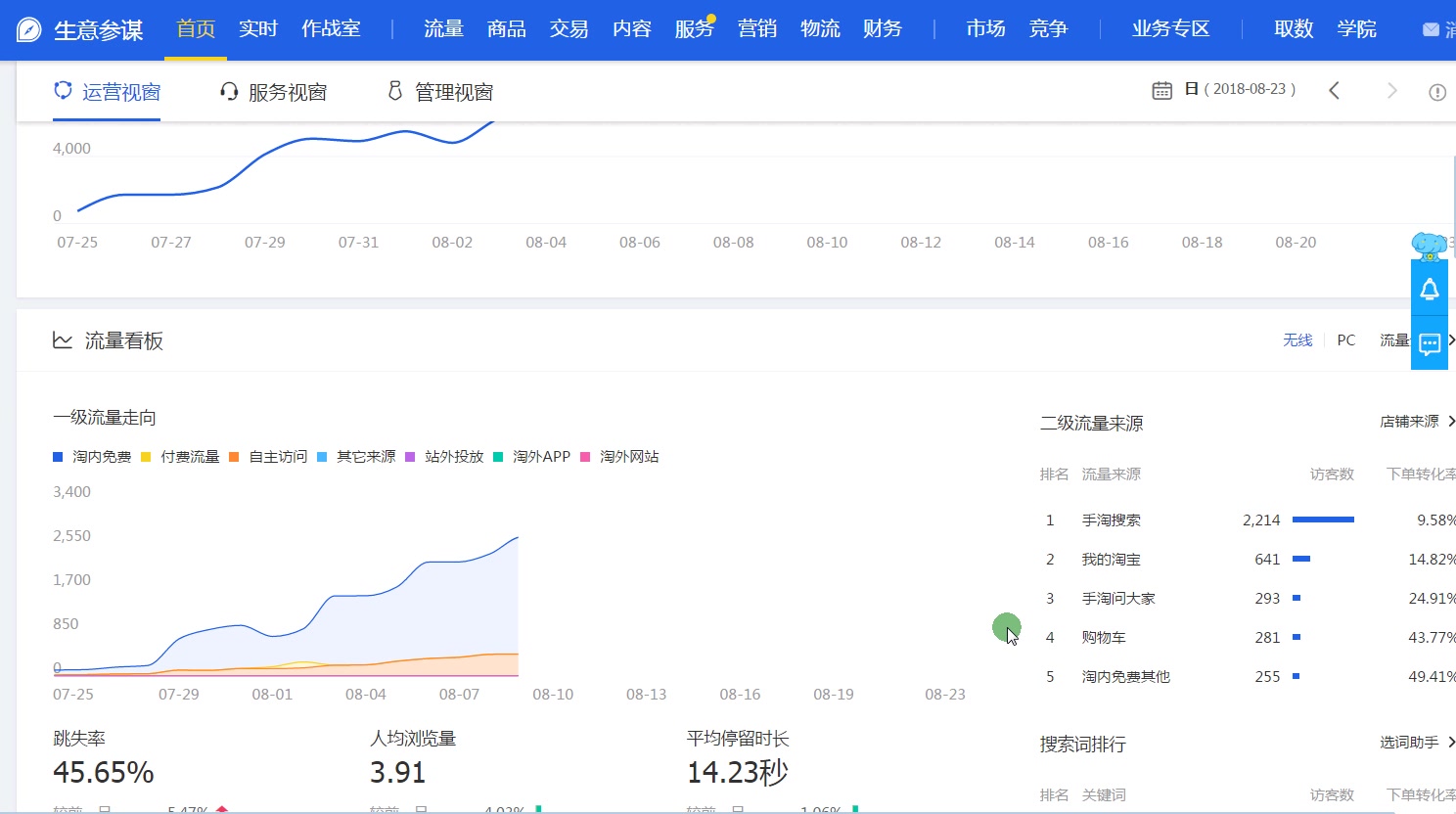Open 流量 in top navigation
This screenshot has width=1456, height=814.
[443, 29]
